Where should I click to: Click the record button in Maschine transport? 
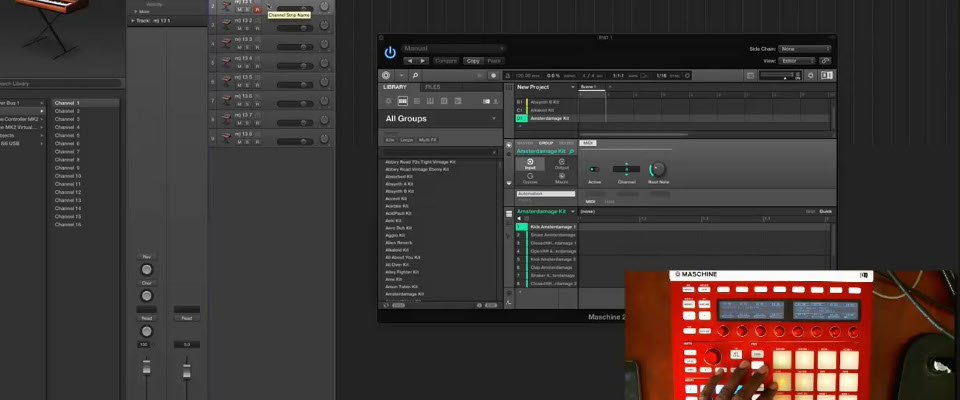493,75
